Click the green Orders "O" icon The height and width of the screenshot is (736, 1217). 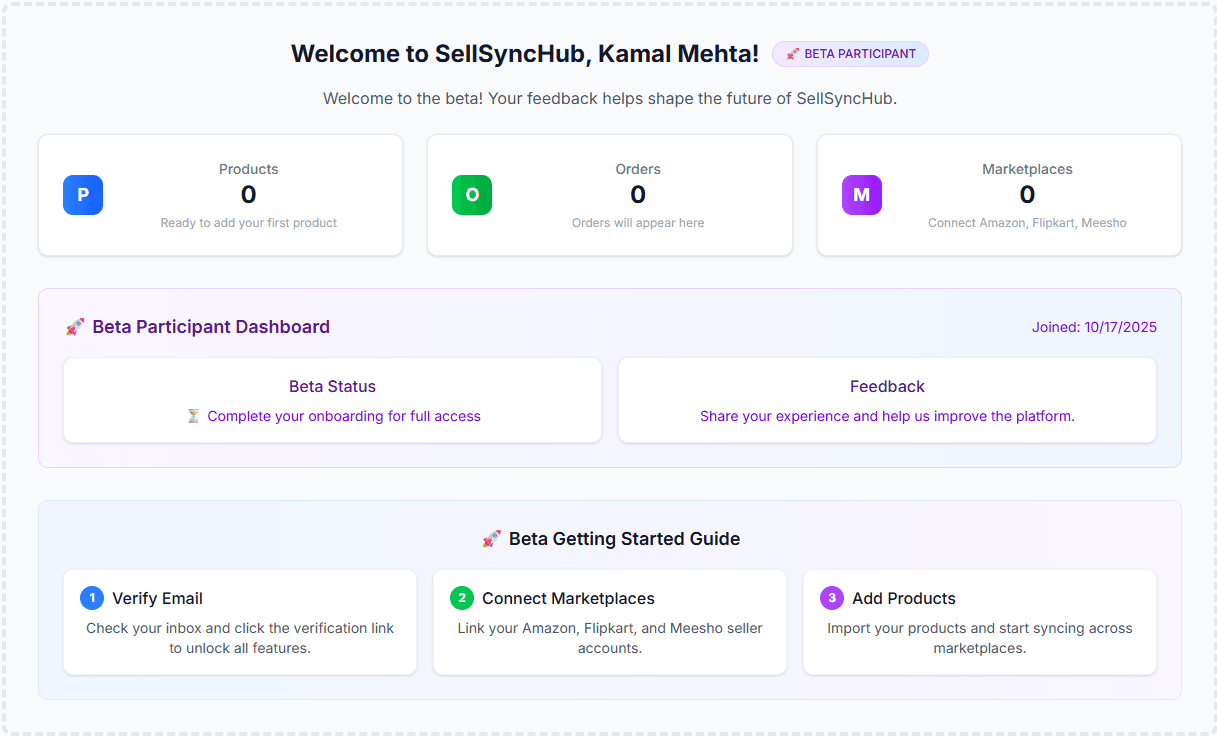click(472, 195)
